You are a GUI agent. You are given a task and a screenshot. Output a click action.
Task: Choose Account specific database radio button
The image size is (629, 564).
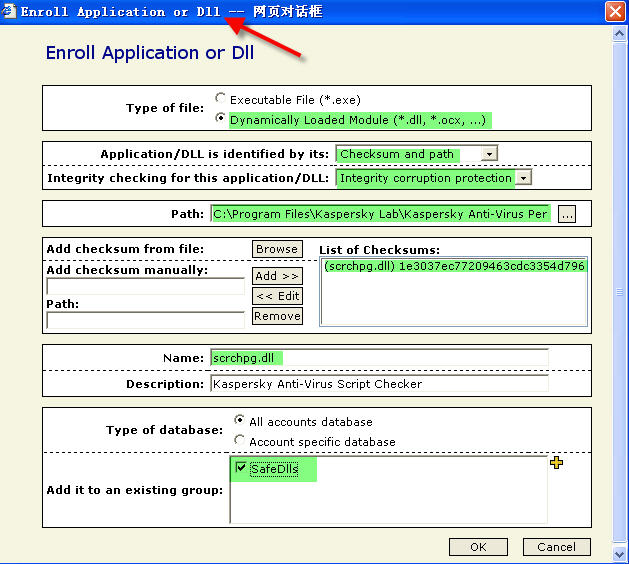(x=239, y=440)
